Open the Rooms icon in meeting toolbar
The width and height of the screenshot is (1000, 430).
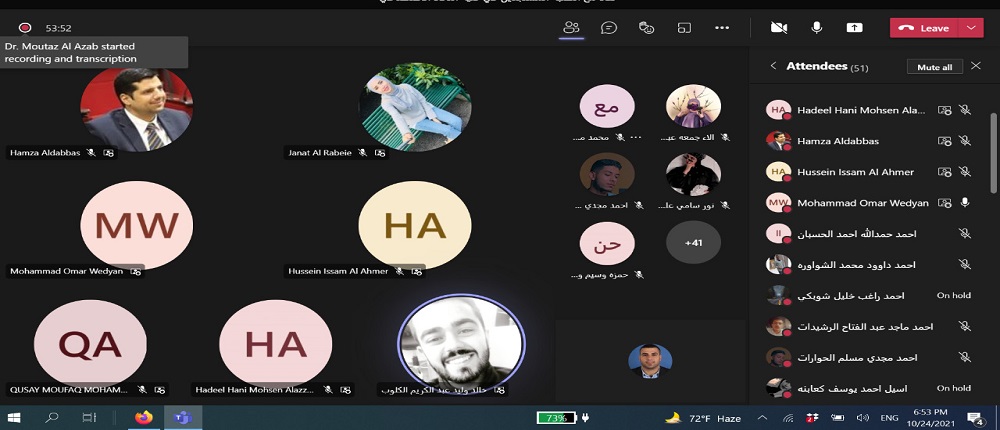click(x=684, y=28)
